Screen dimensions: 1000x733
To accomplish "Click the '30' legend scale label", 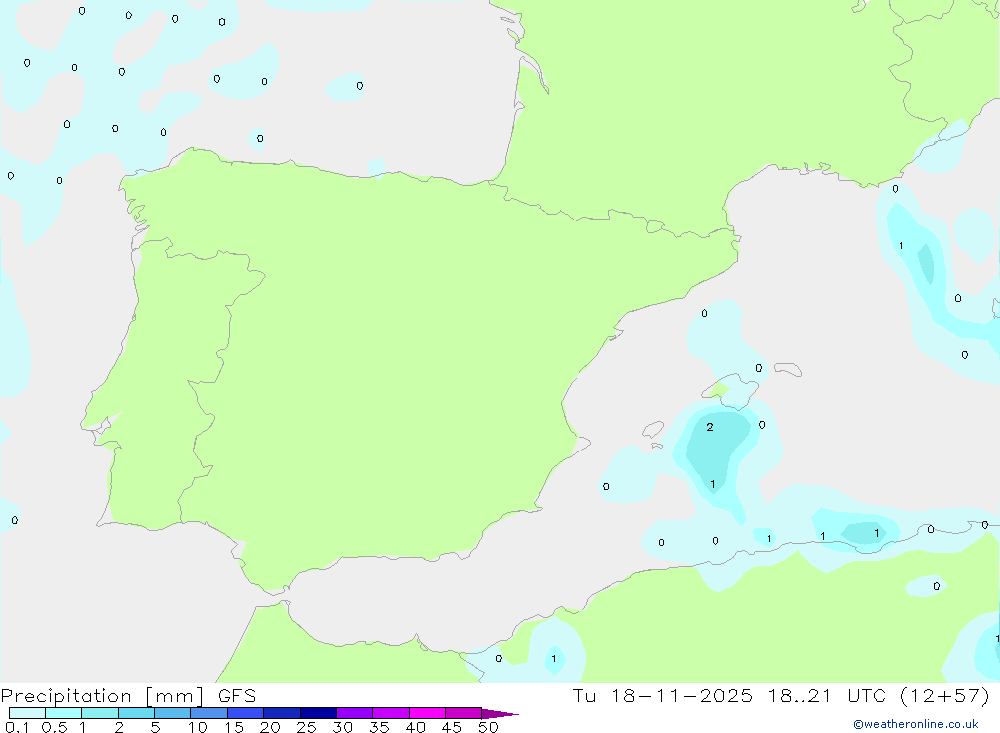I will click(343, 727).
